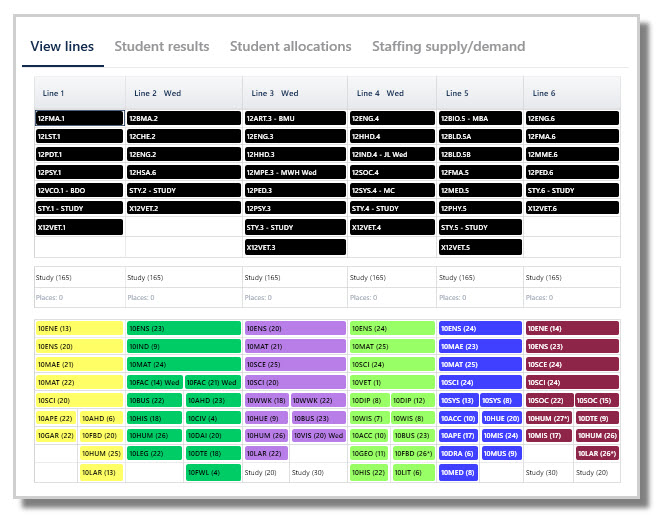Select light green 10VET (1) block
The width and height of the screenshot is (656, 516).
pos(392,383)
